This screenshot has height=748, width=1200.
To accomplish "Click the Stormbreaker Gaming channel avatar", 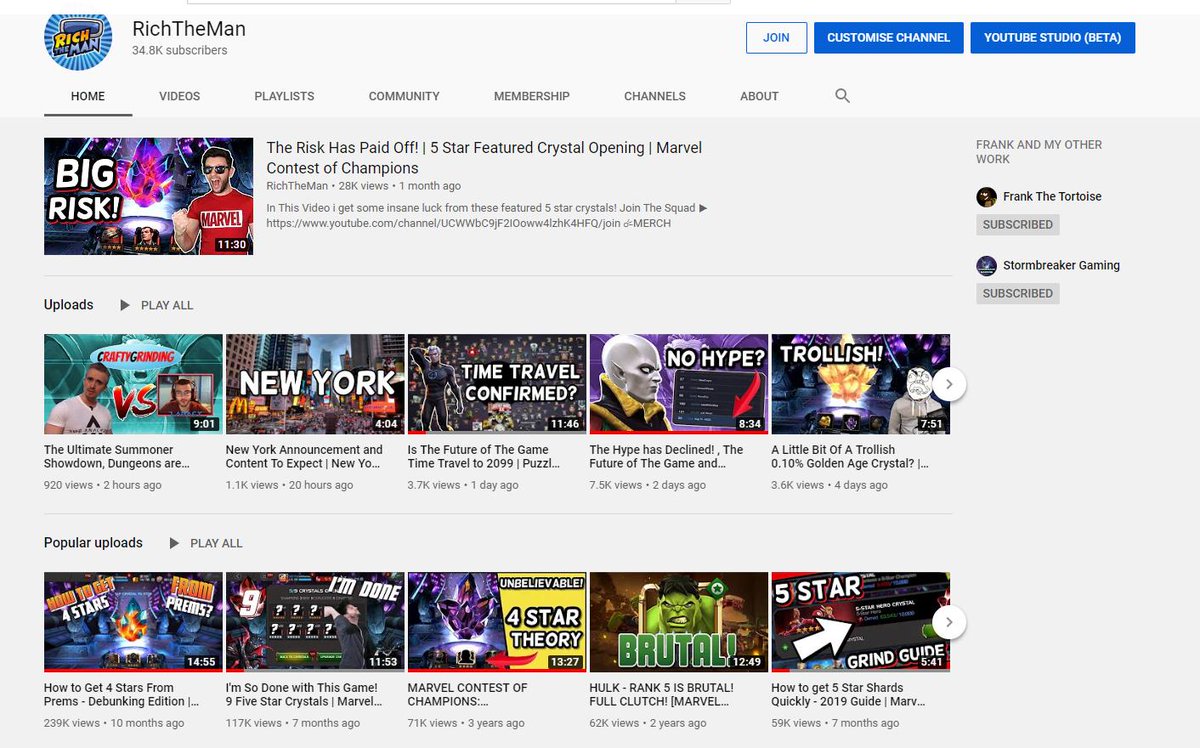I will [x=986, y=266].
